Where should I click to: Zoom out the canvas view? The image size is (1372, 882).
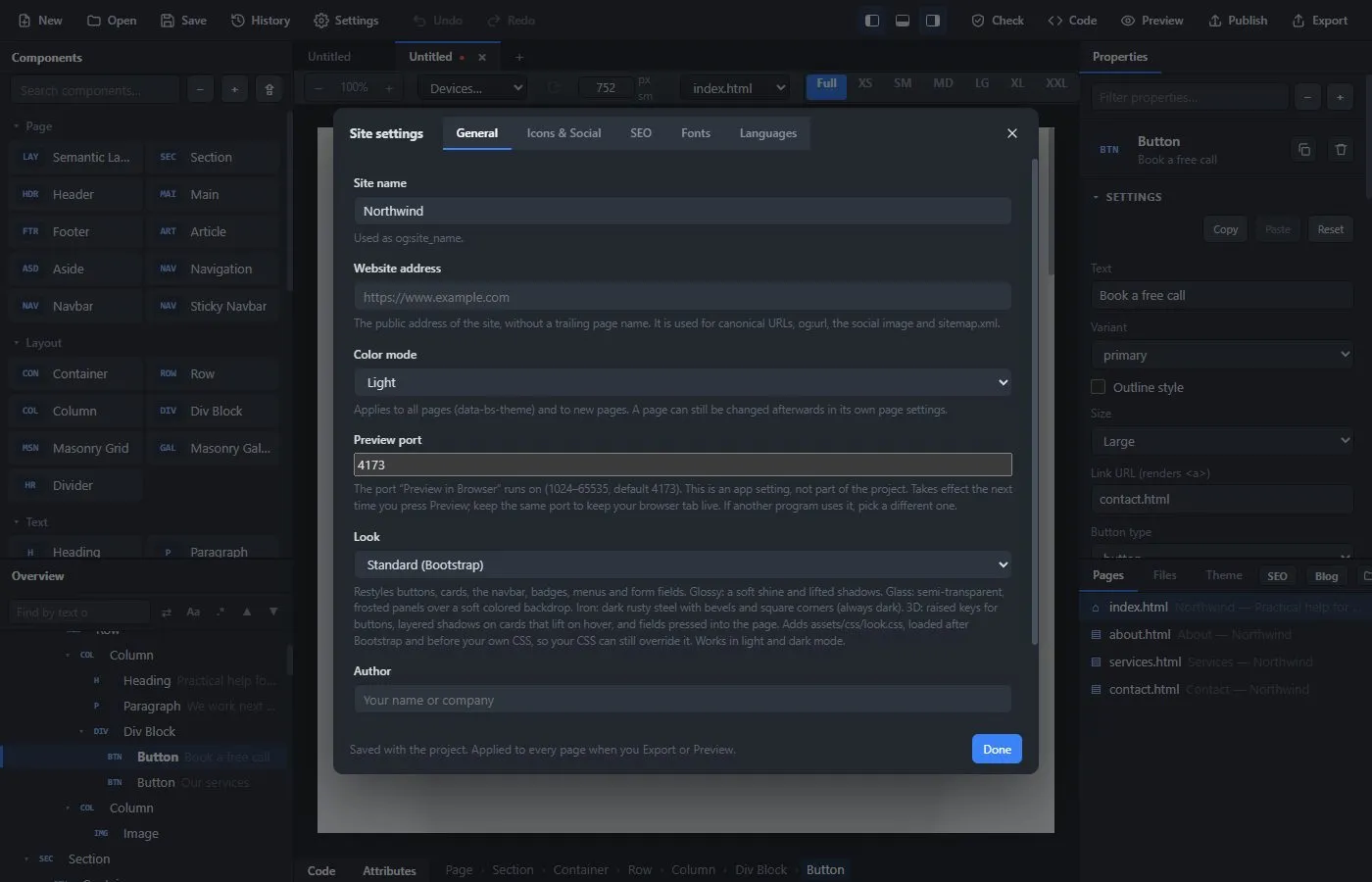[x=318, y=87]
